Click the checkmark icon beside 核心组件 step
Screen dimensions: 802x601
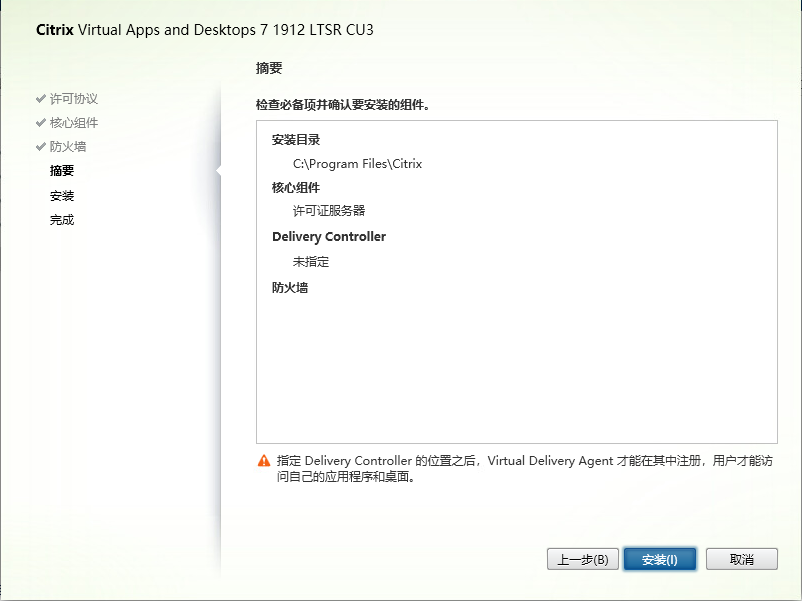point(40,123)
